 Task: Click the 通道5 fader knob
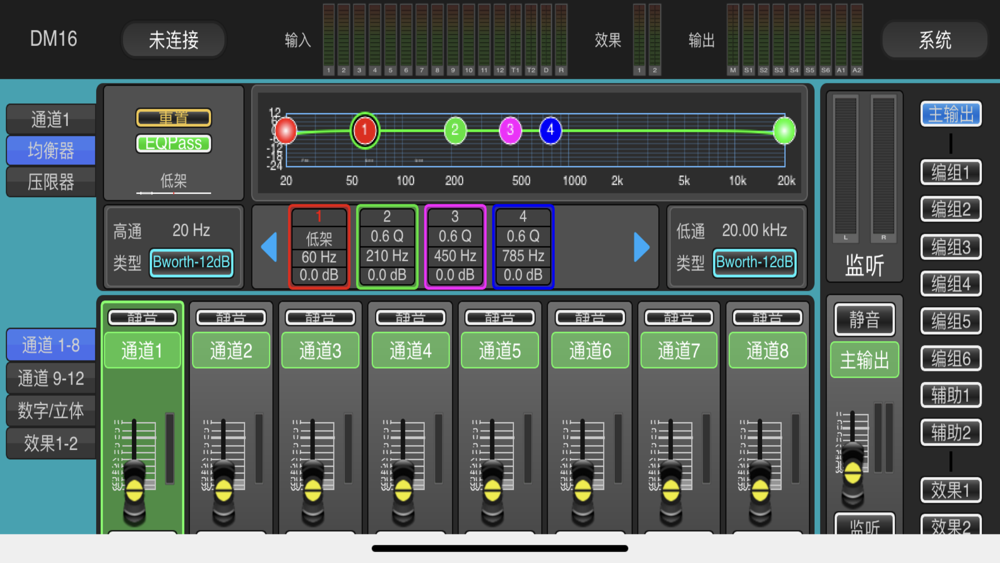coord(492,491)
